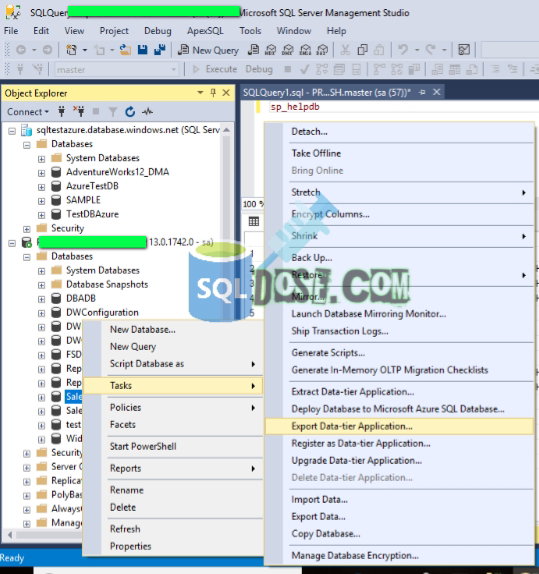The image size is (539, 574).
Task: Open Script Database as submenu
Action: click(173, 364)
